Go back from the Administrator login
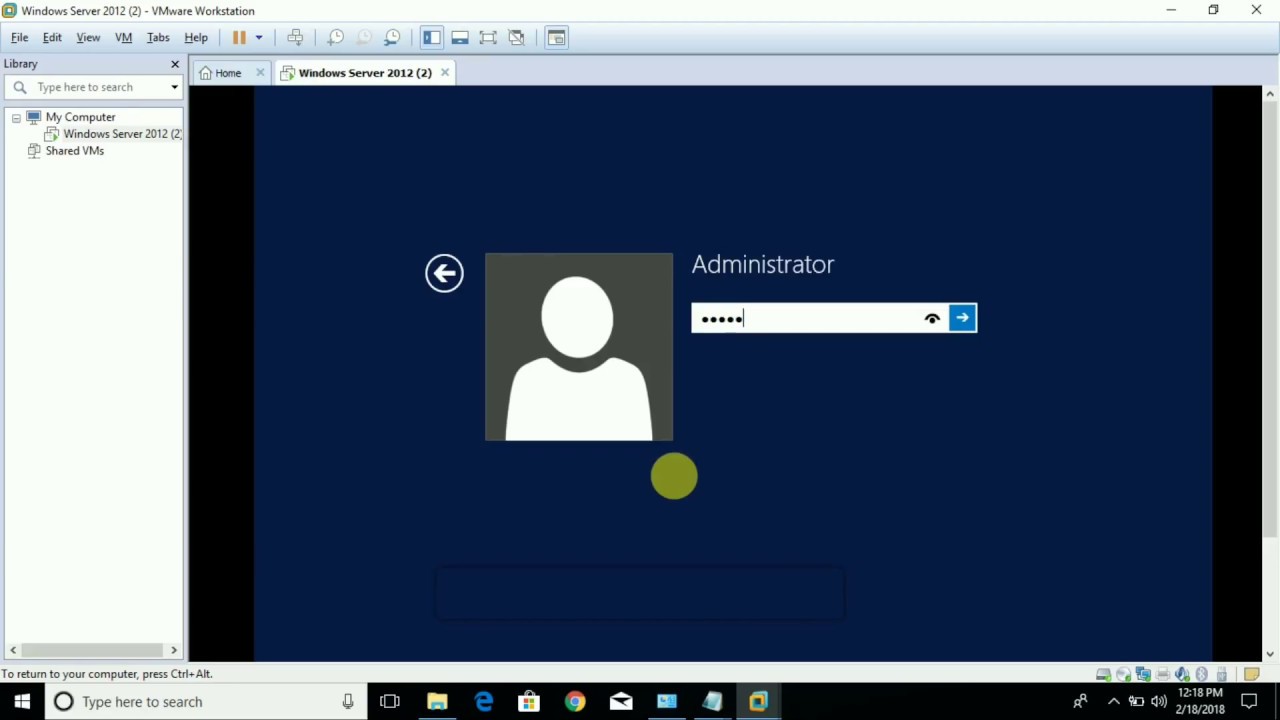This screenshot has height=720, width=1280. tap(444, 273)
